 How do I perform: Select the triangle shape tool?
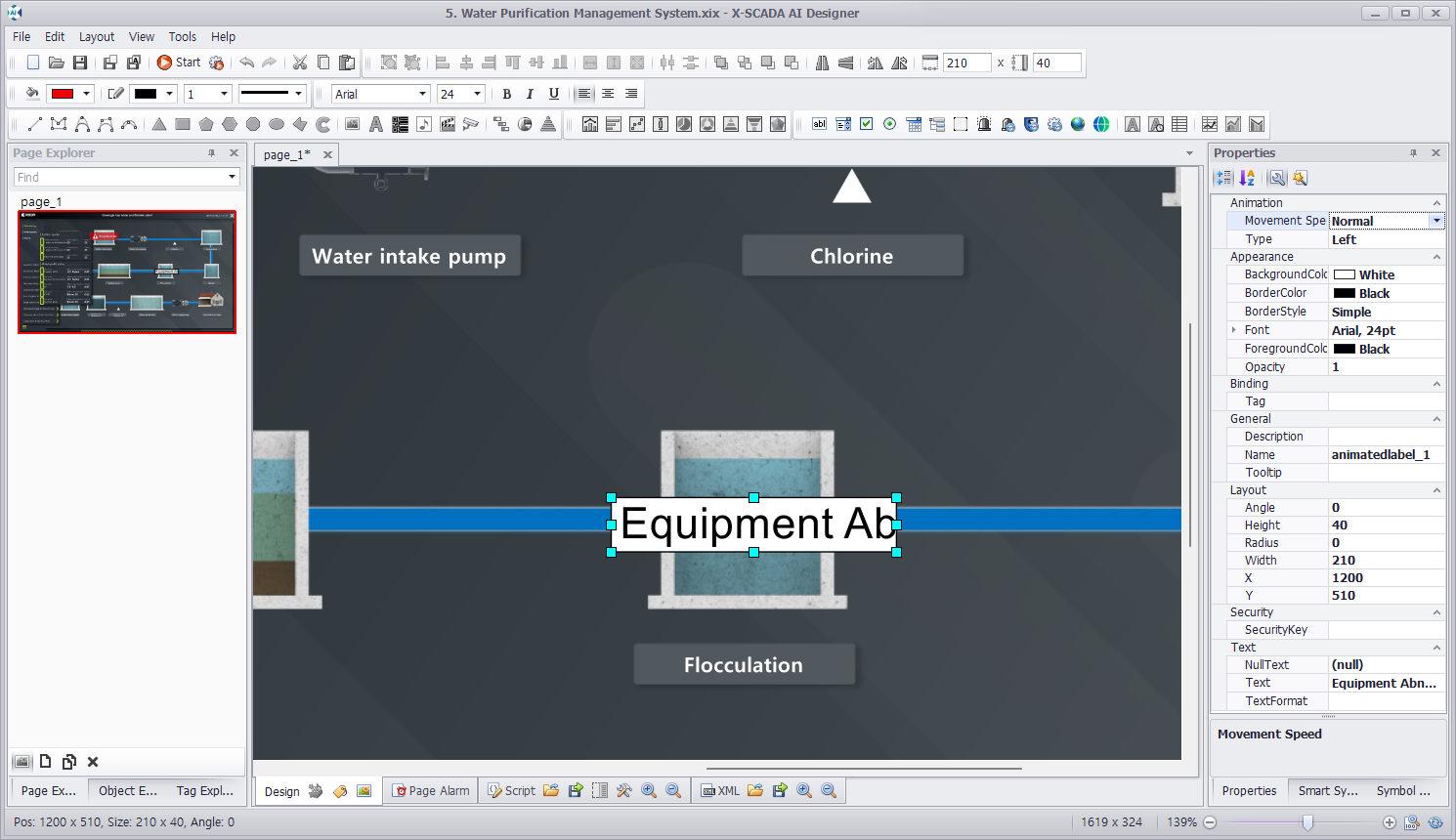159,124
